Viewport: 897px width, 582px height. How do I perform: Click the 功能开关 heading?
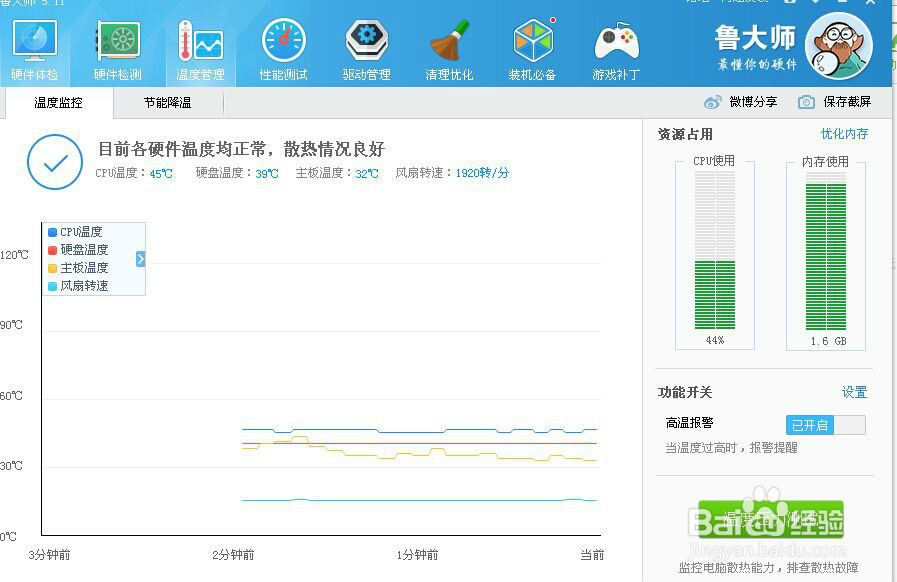point(685,393)
